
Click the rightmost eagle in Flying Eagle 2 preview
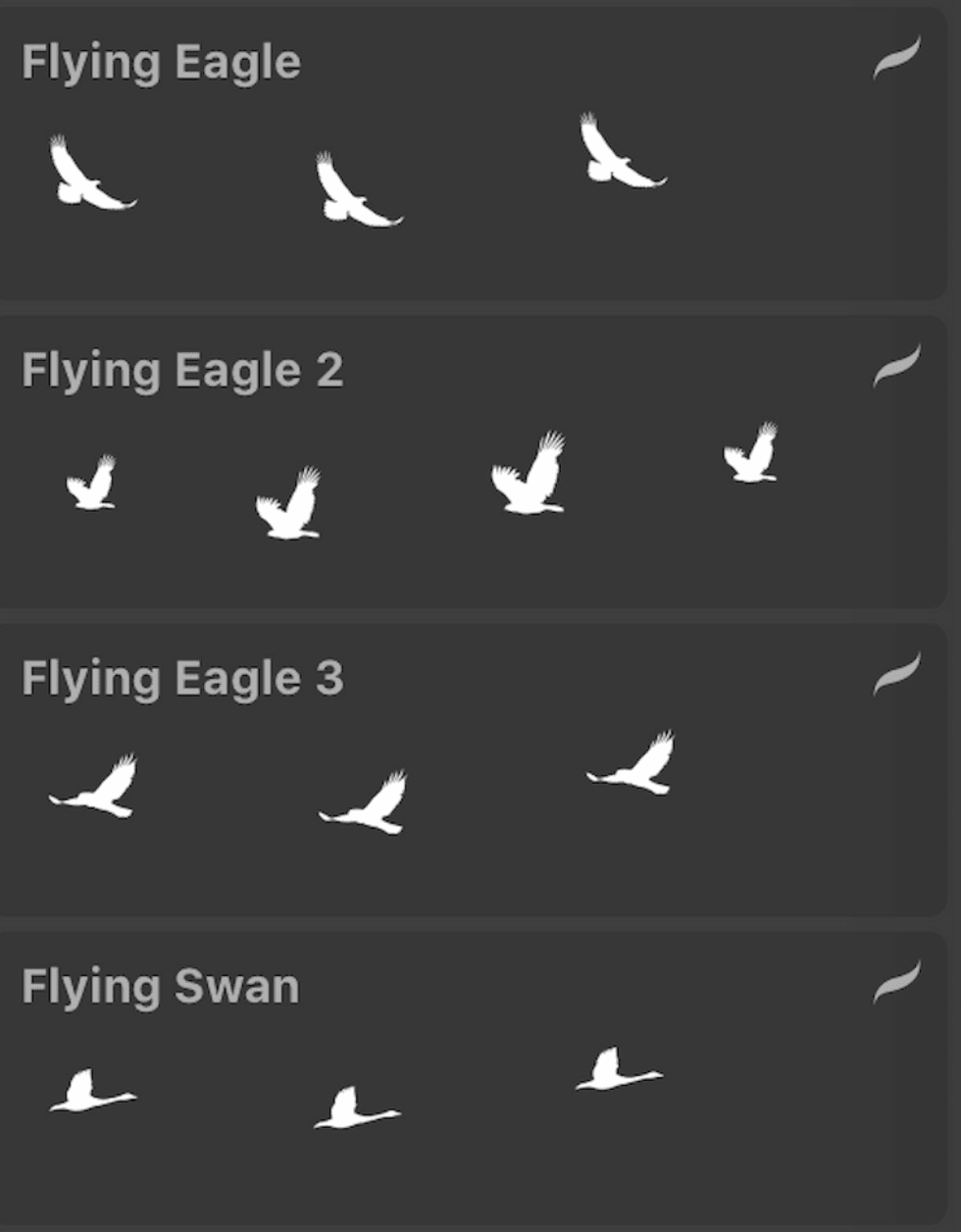[751, 455]
